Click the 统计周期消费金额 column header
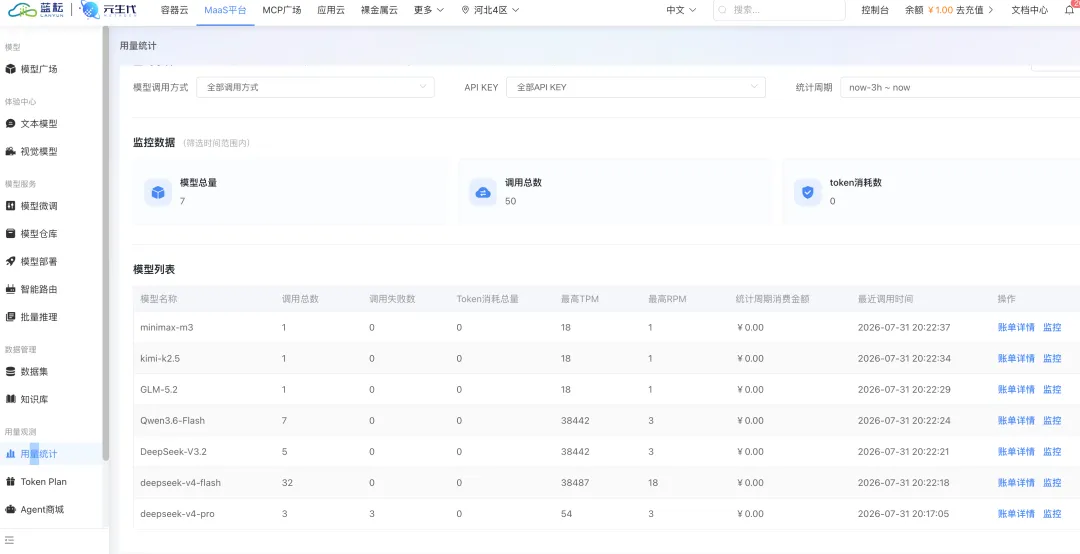This screenshot has width=1080, height=554. [772, 299]
